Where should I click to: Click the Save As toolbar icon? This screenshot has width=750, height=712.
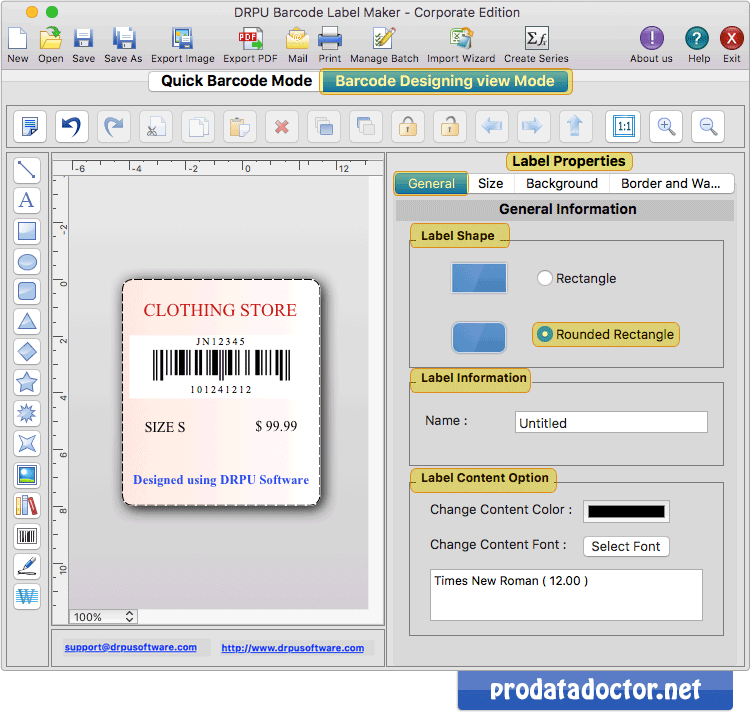tap(123, 45)
